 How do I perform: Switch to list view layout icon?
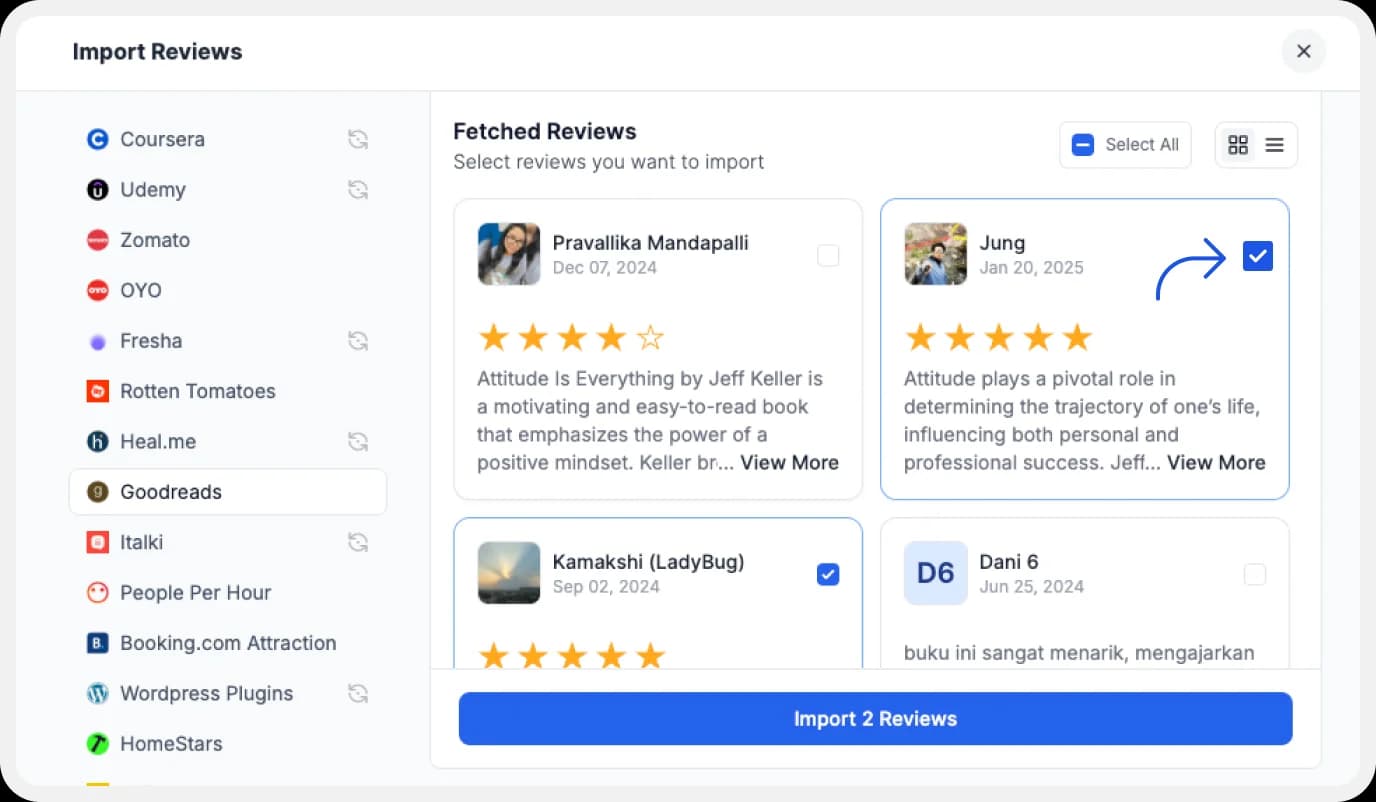pyautogui.click(x=1274, y=145)
